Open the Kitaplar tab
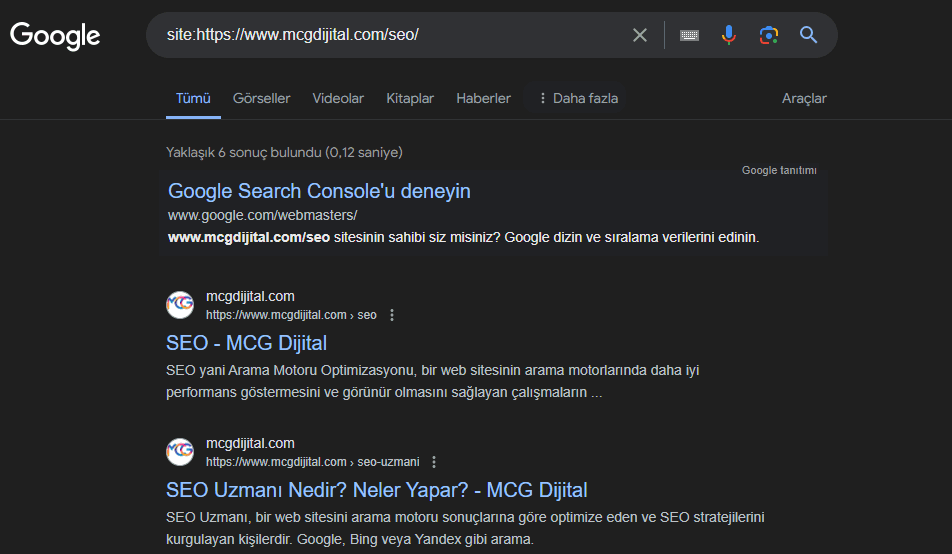This screenshot has height=554, width=952. click(410, 98)
